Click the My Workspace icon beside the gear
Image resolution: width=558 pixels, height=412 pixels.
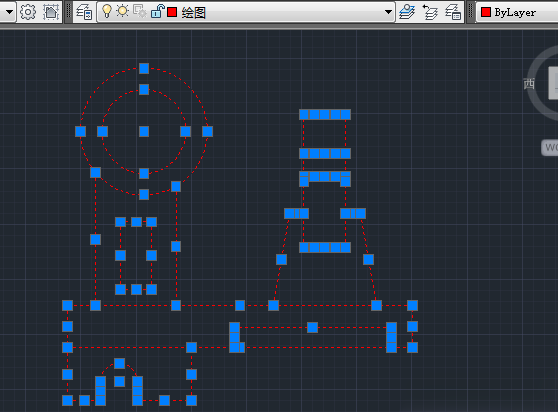pyautogui.click(x=51, y=12)
